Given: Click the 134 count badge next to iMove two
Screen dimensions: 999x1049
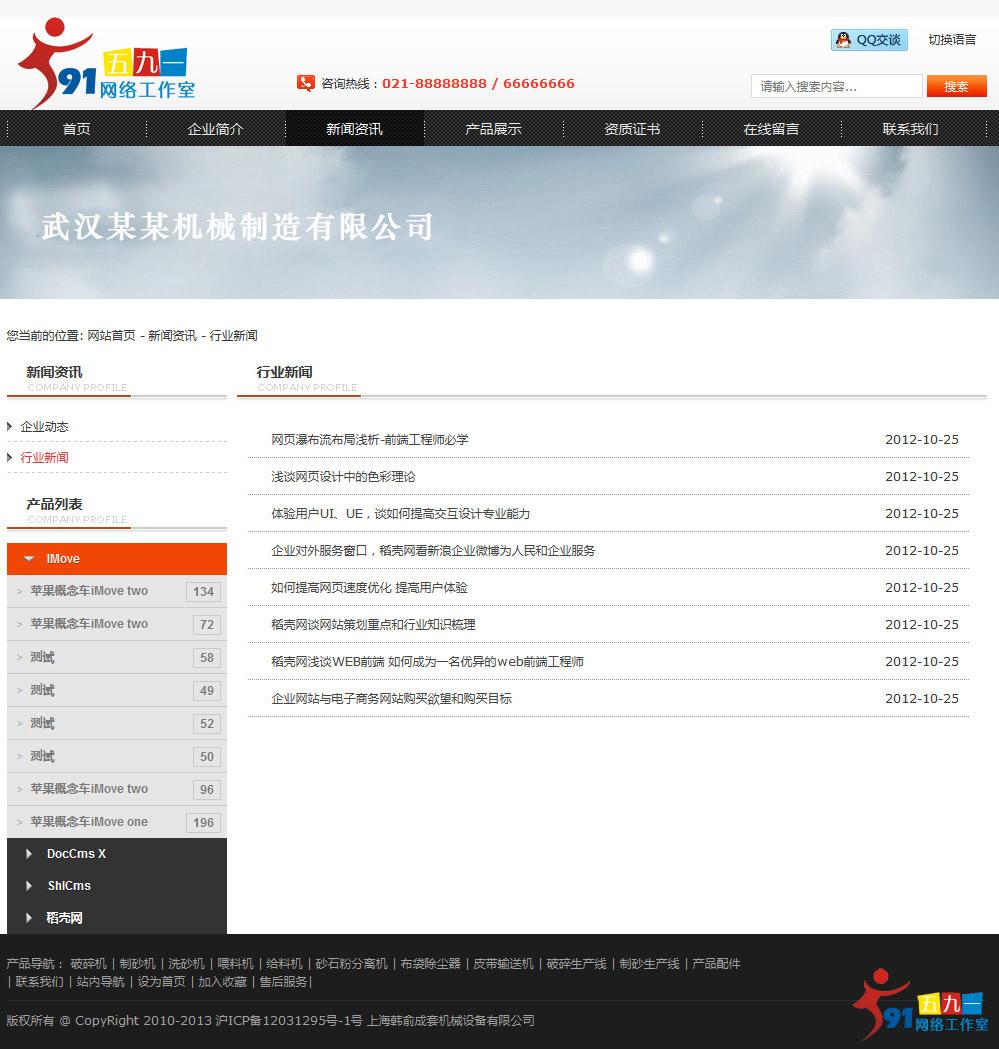Looking at the screenshot, I should tap(203, 591).
